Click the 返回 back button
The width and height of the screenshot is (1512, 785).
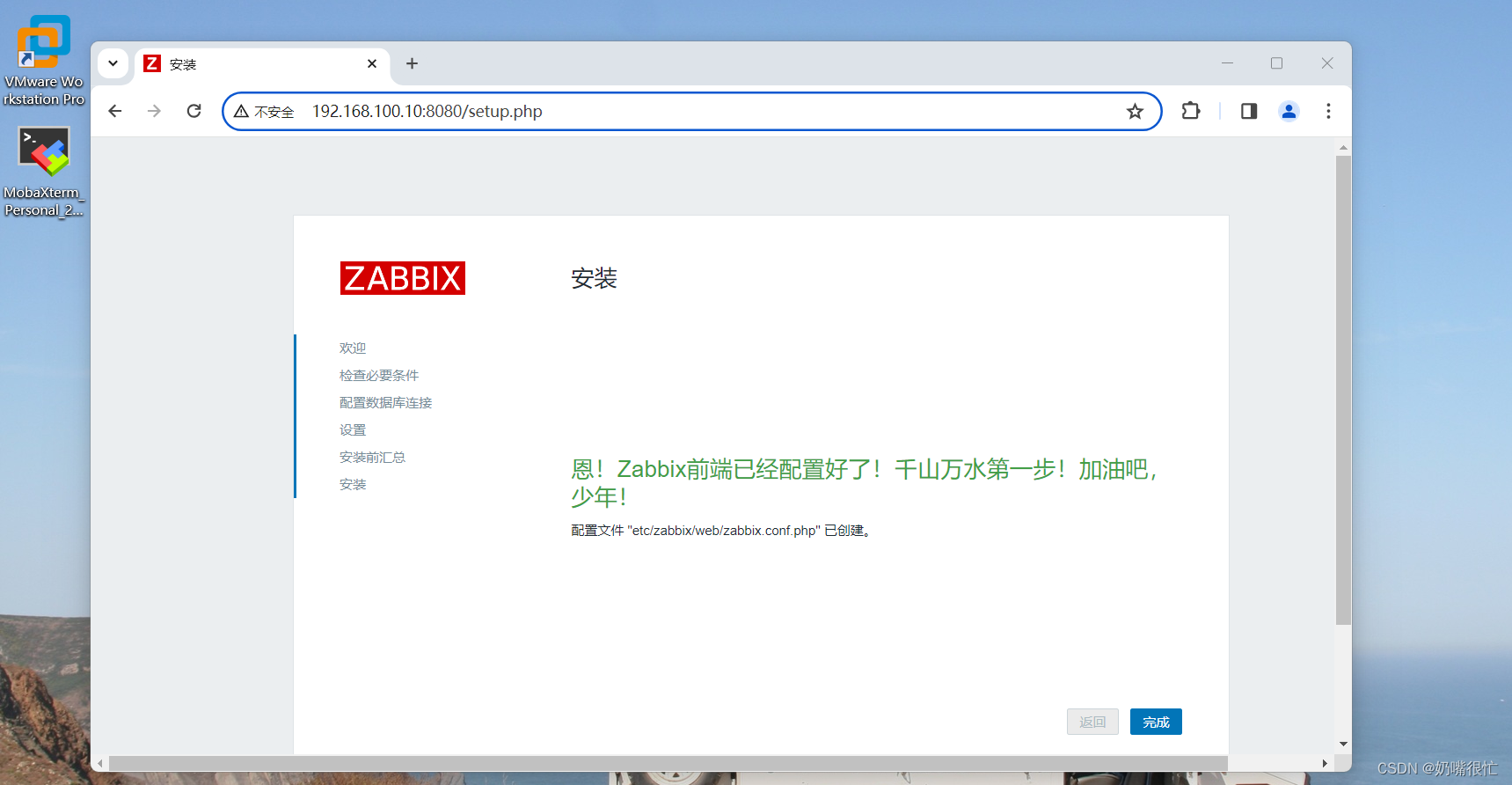pos(1092,722)
